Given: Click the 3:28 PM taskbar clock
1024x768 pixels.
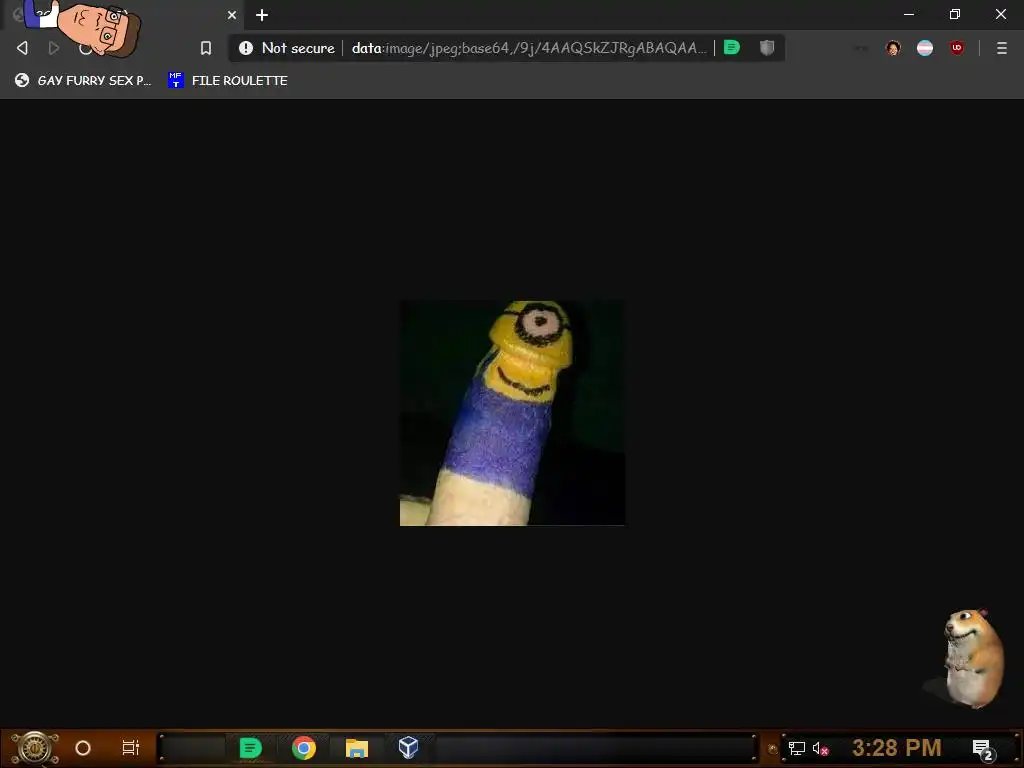Looking at the screenshot, I should click(897, 748).
